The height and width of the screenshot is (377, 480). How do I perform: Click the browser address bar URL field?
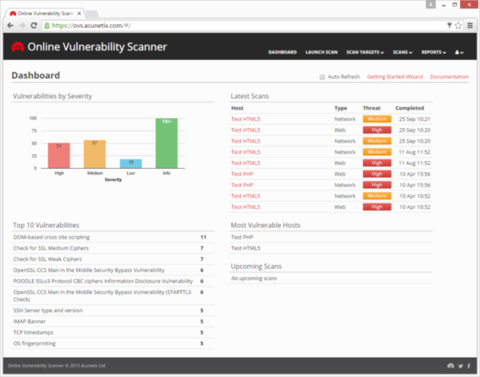click(247, 25)
